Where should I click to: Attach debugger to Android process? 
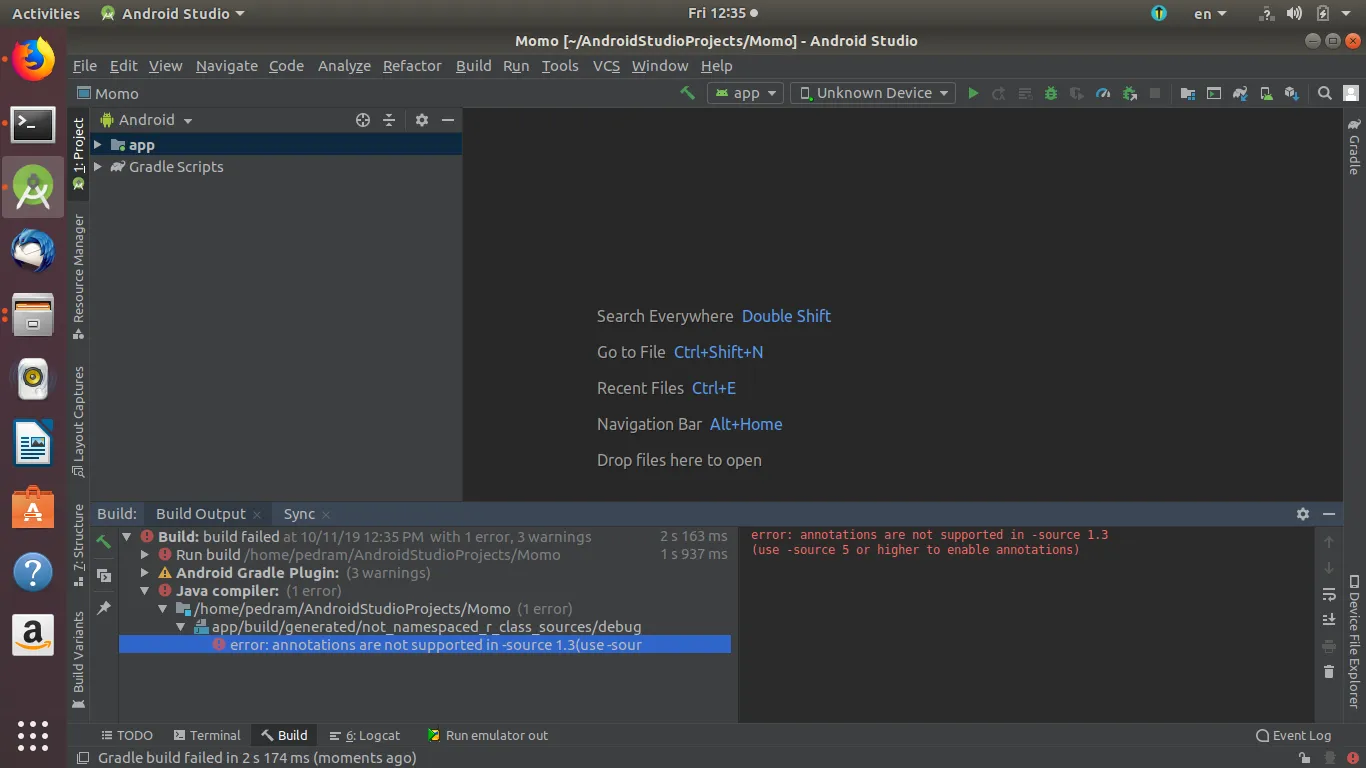point(1129,93)
